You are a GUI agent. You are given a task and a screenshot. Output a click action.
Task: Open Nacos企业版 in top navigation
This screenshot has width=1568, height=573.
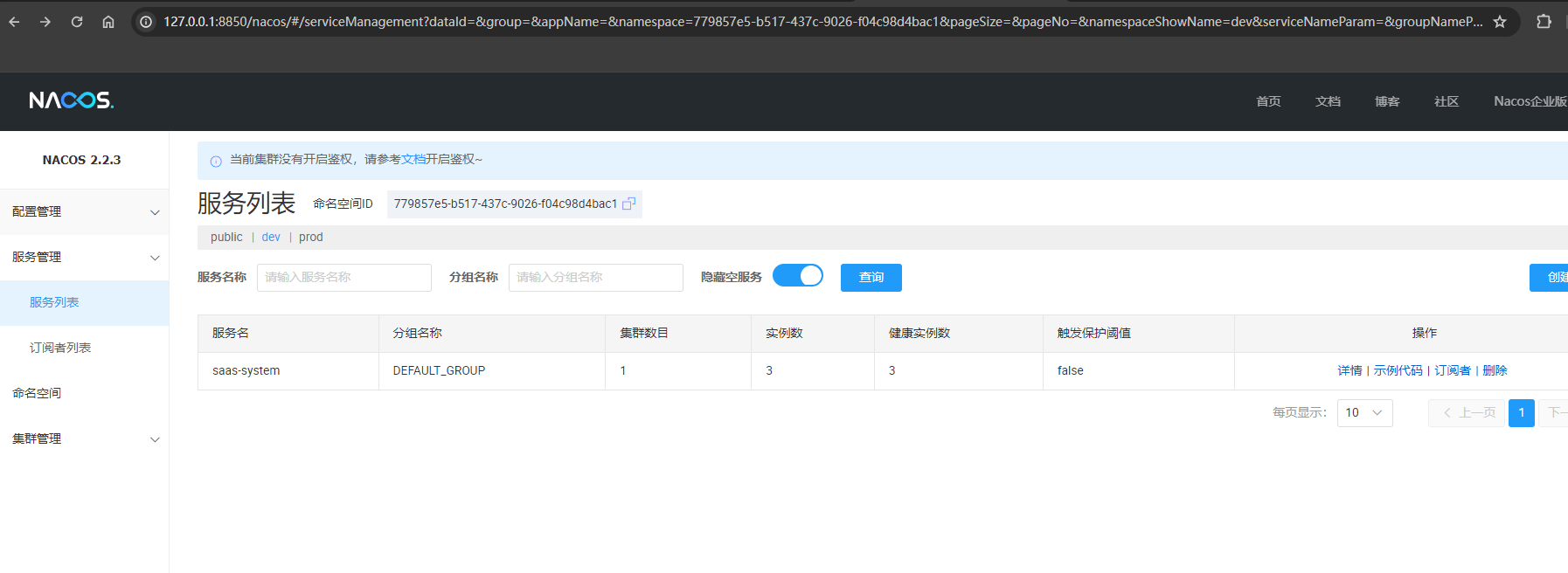1530,101
